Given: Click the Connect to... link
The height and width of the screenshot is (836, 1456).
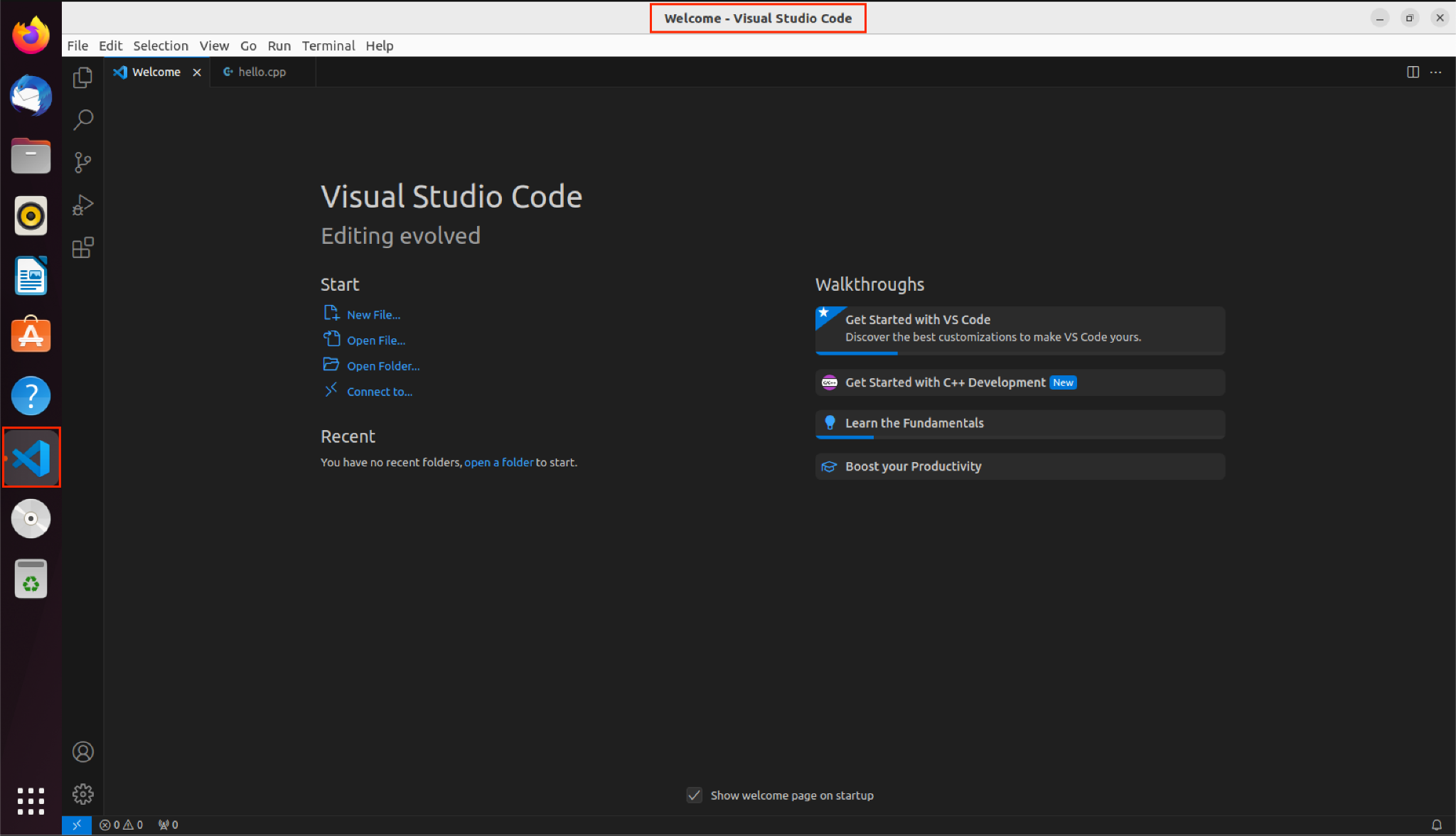Looking at the screenshot, I should click(380, 392).
